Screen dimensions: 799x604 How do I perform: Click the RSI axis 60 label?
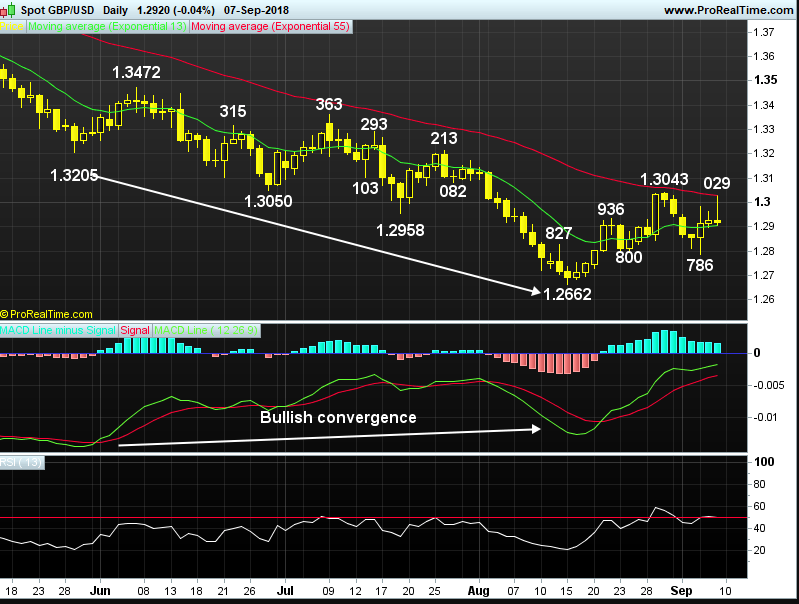759,506
